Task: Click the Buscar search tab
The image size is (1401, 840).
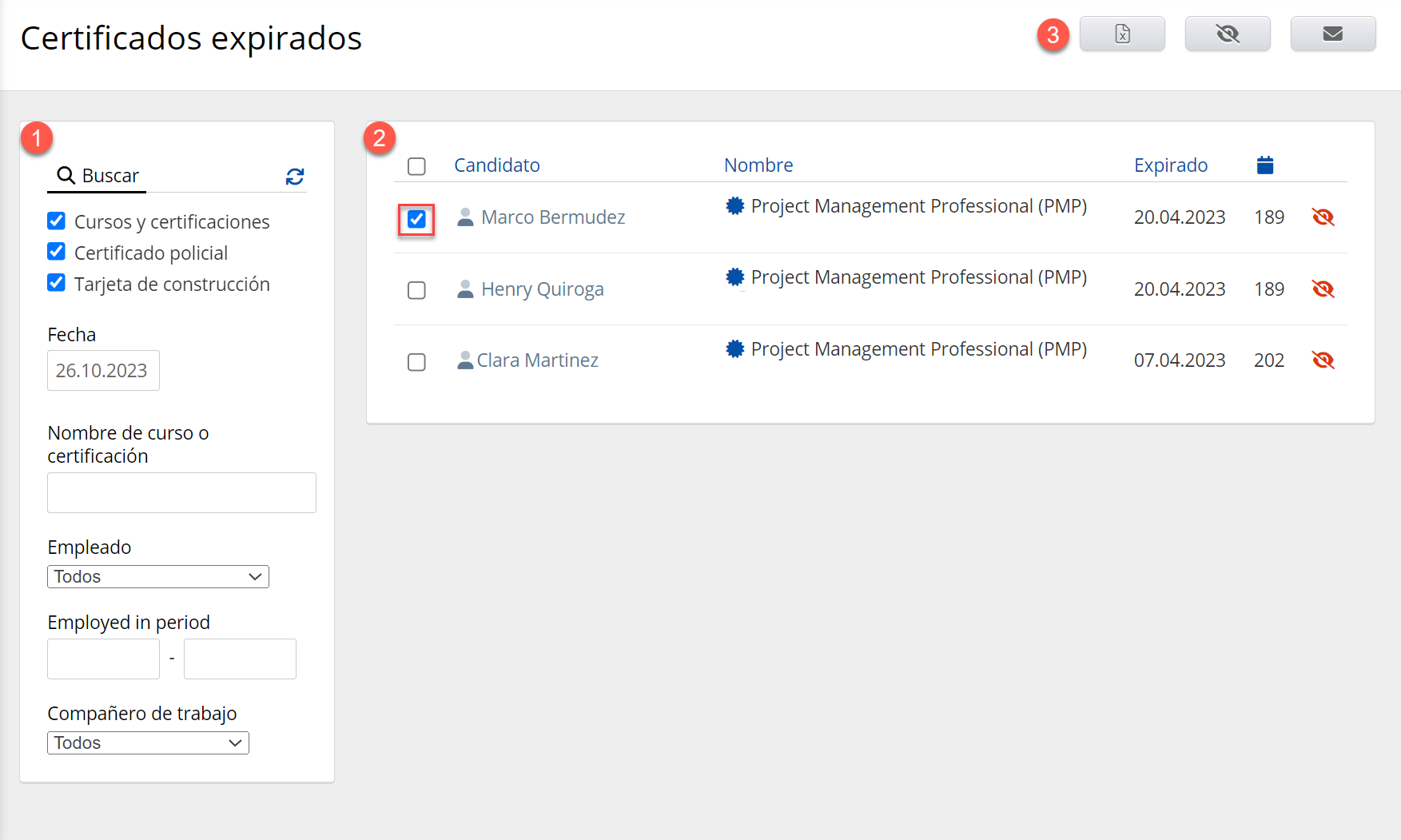Action: pos(98,176)
